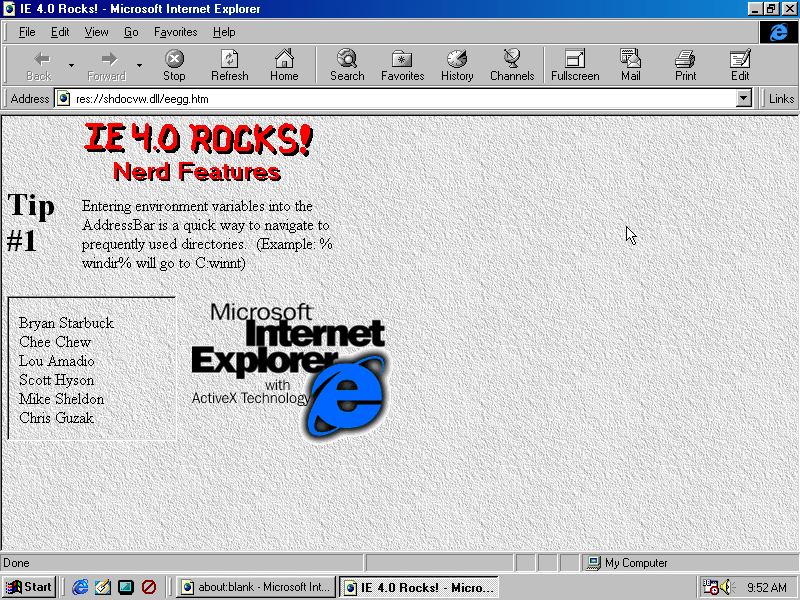Image resolution: width=800 pixels, height=600 pixels.
Task: Open the Channels pane
Action: click(x=512, y=66)
